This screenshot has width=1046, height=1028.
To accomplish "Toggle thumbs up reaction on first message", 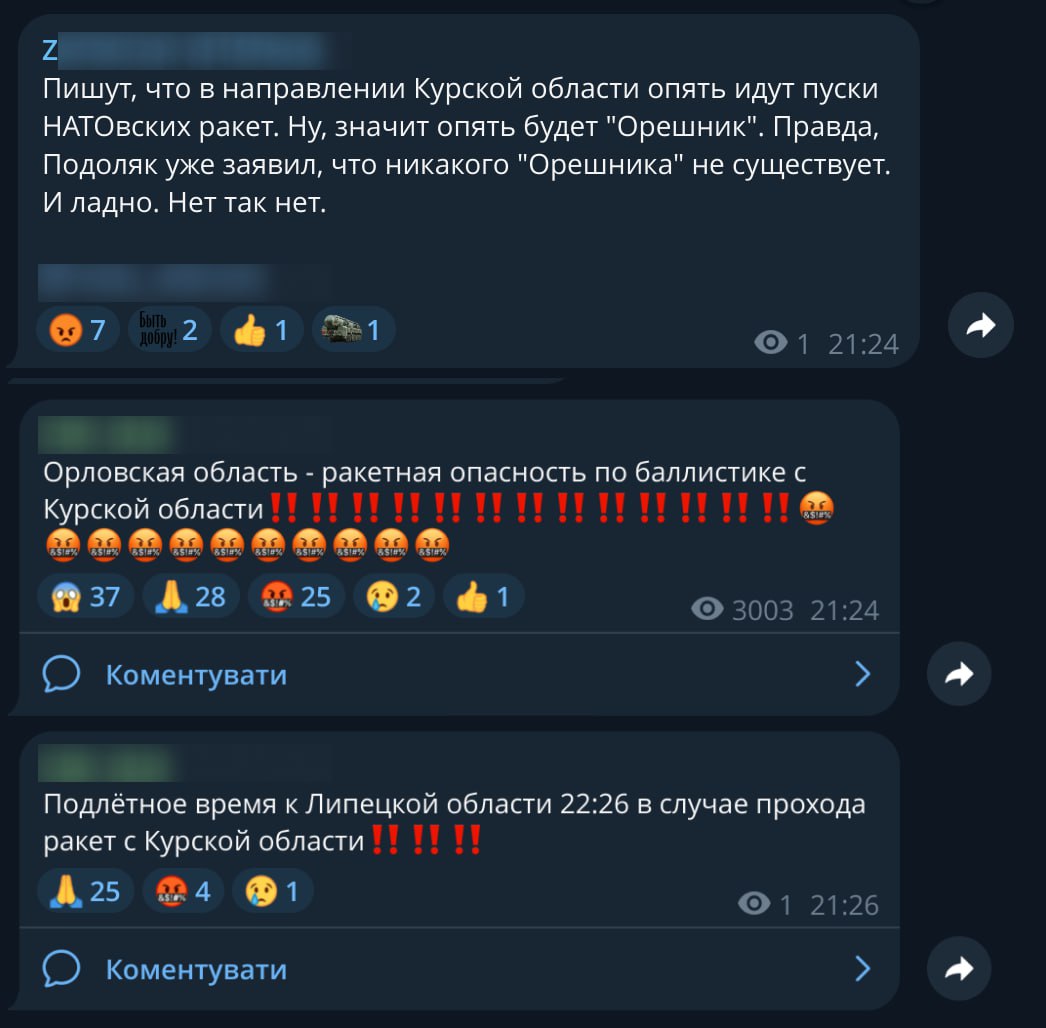I will click(262, 330).
